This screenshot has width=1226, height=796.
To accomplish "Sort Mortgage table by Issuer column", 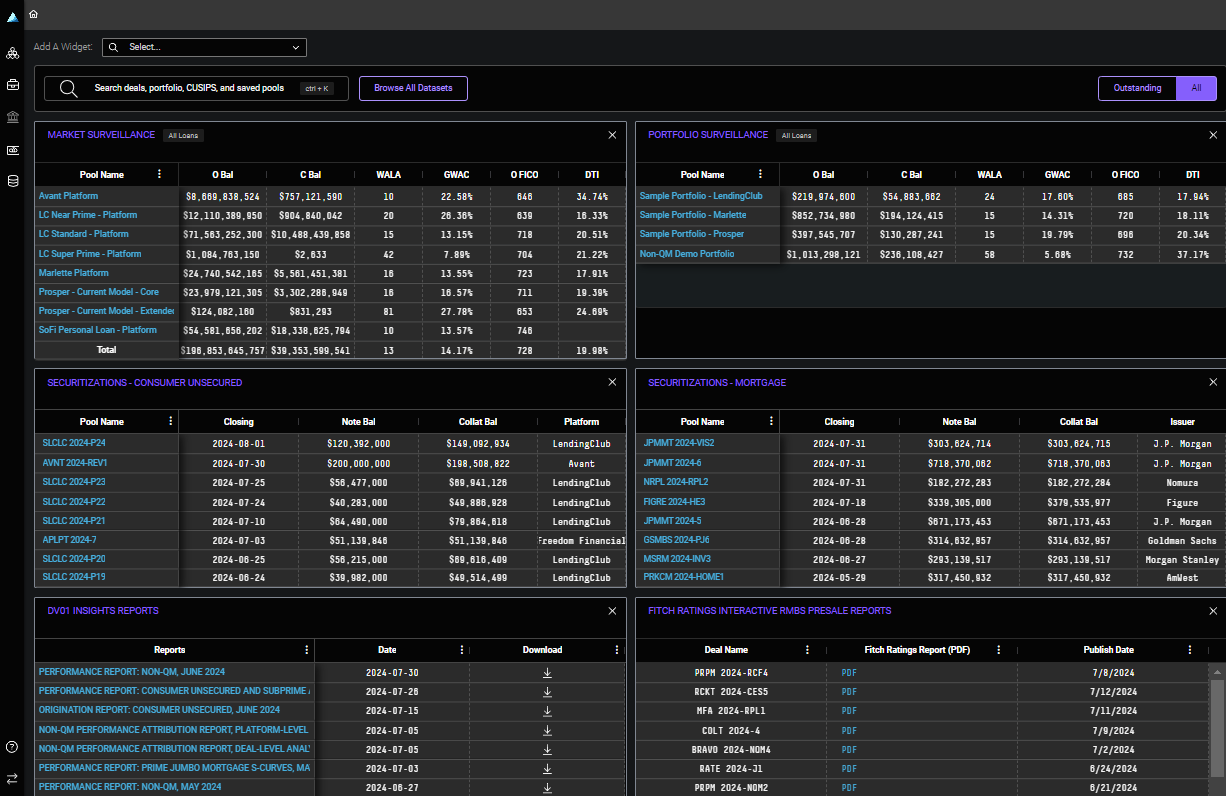I will (x=1183, y=422).
